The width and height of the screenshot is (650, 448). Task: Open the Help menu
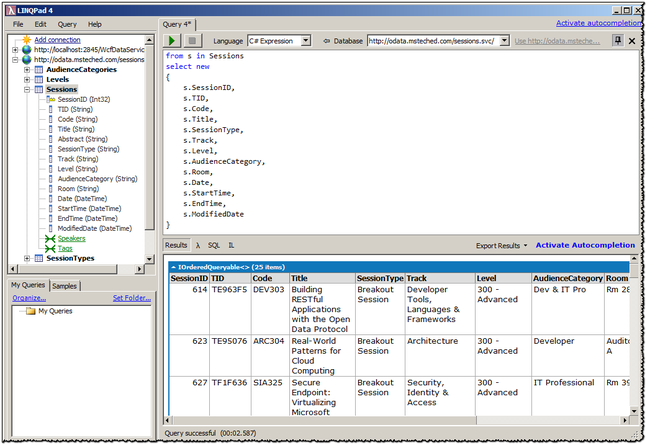pos(95,24)
